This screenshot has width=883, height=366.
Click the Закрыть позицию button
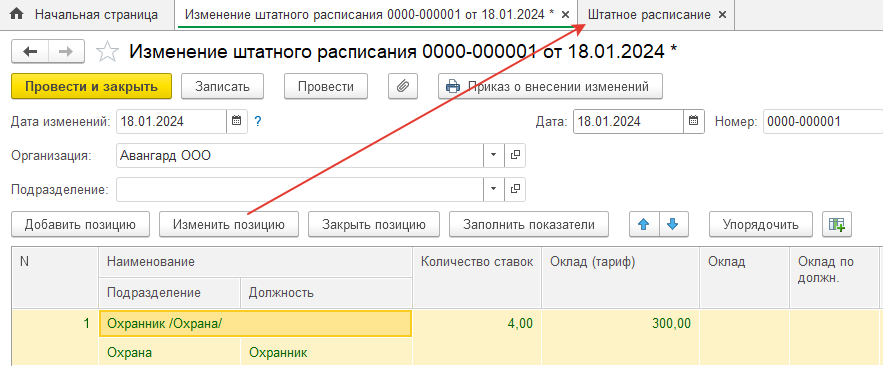coord(373,225)
